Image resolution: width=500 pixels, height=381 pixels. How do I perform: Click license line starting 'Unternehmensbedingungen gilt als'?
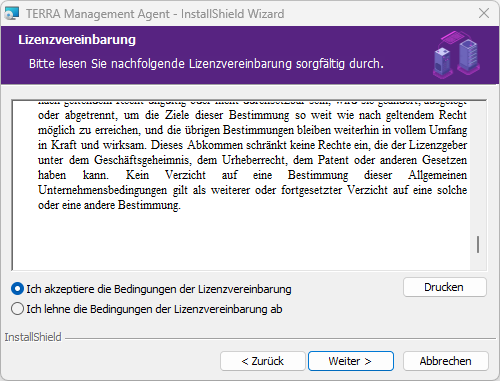click(252, 190)
